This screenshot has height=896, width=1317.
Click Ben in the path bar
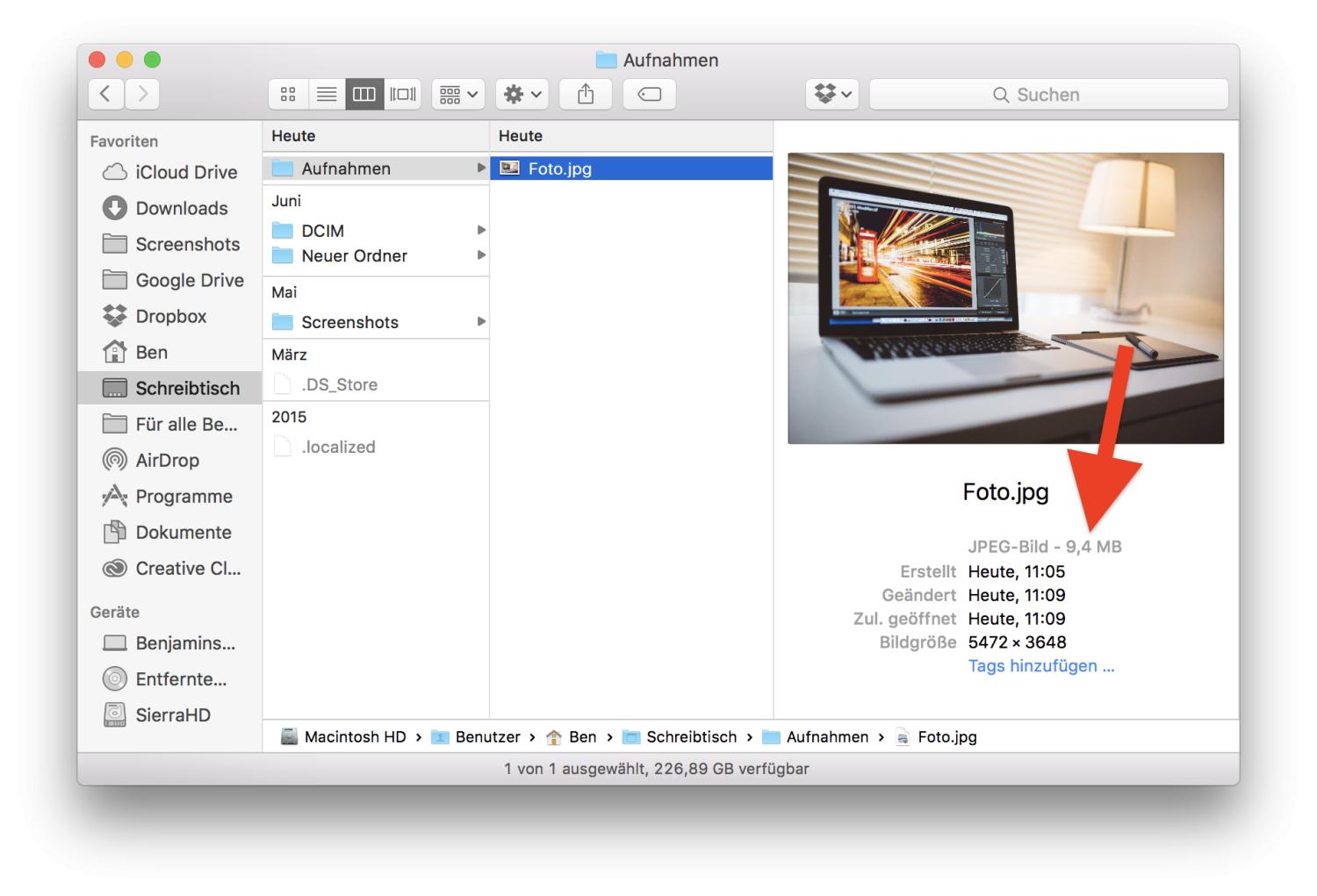(x=571, y=737)
